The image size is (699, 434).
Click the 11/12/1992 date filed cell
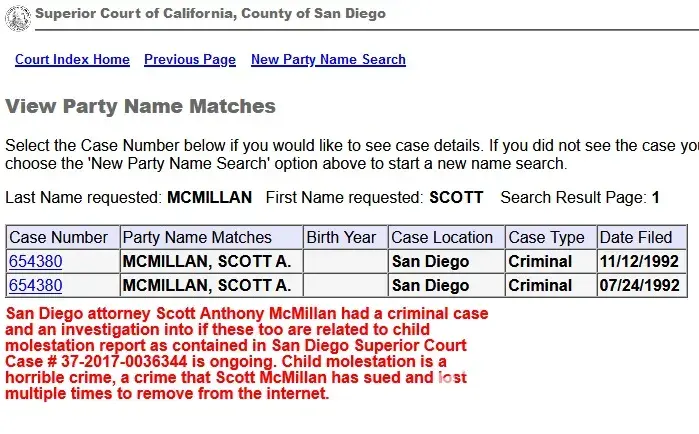pos(638,262)
